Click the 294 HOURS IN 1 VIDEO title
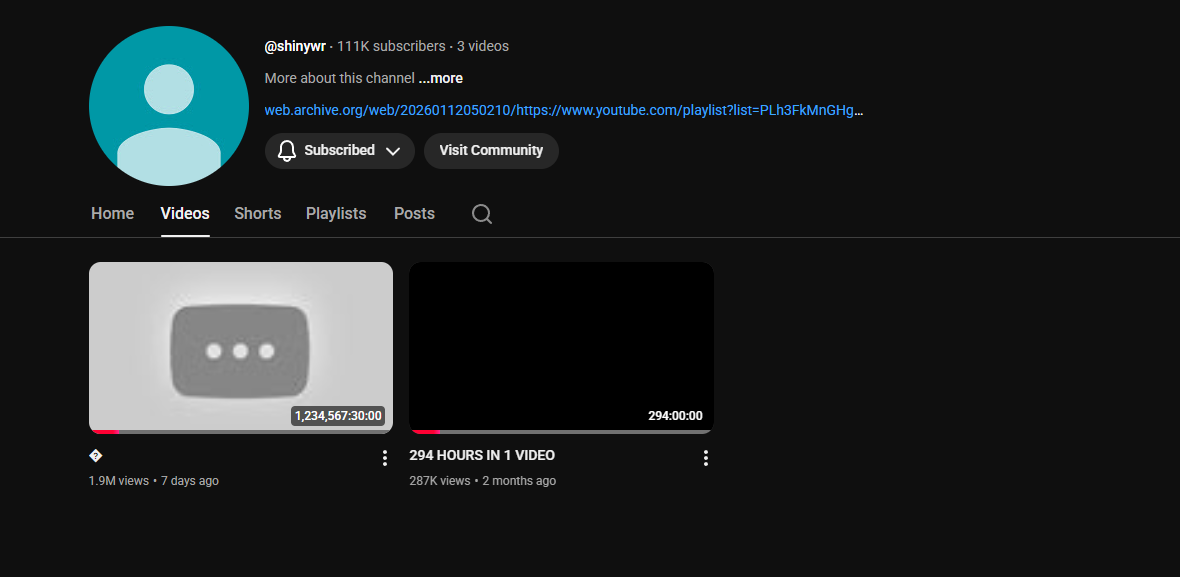1180x577 pixels. tap(482, 455)
